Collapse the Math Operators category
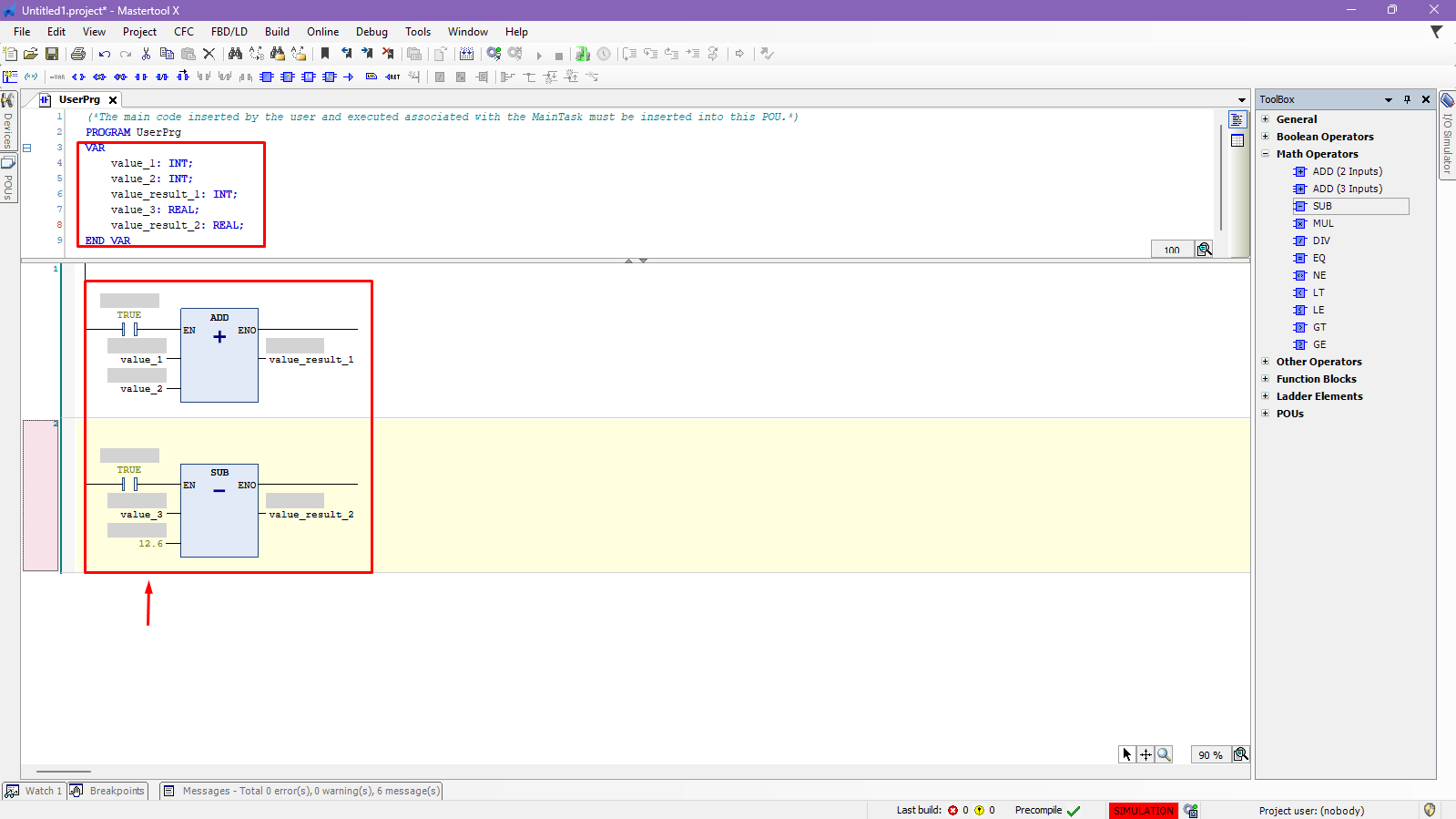1456x819 pixels. coord(1266,154)
